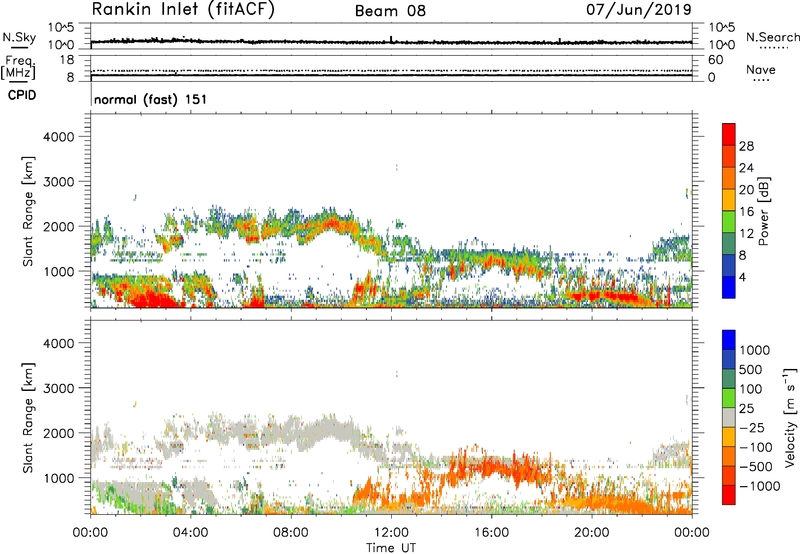Screen dimensions: 800x554
Task: Pick the gray -25 to 25 velocity colorbar segment
Action: 729,417
